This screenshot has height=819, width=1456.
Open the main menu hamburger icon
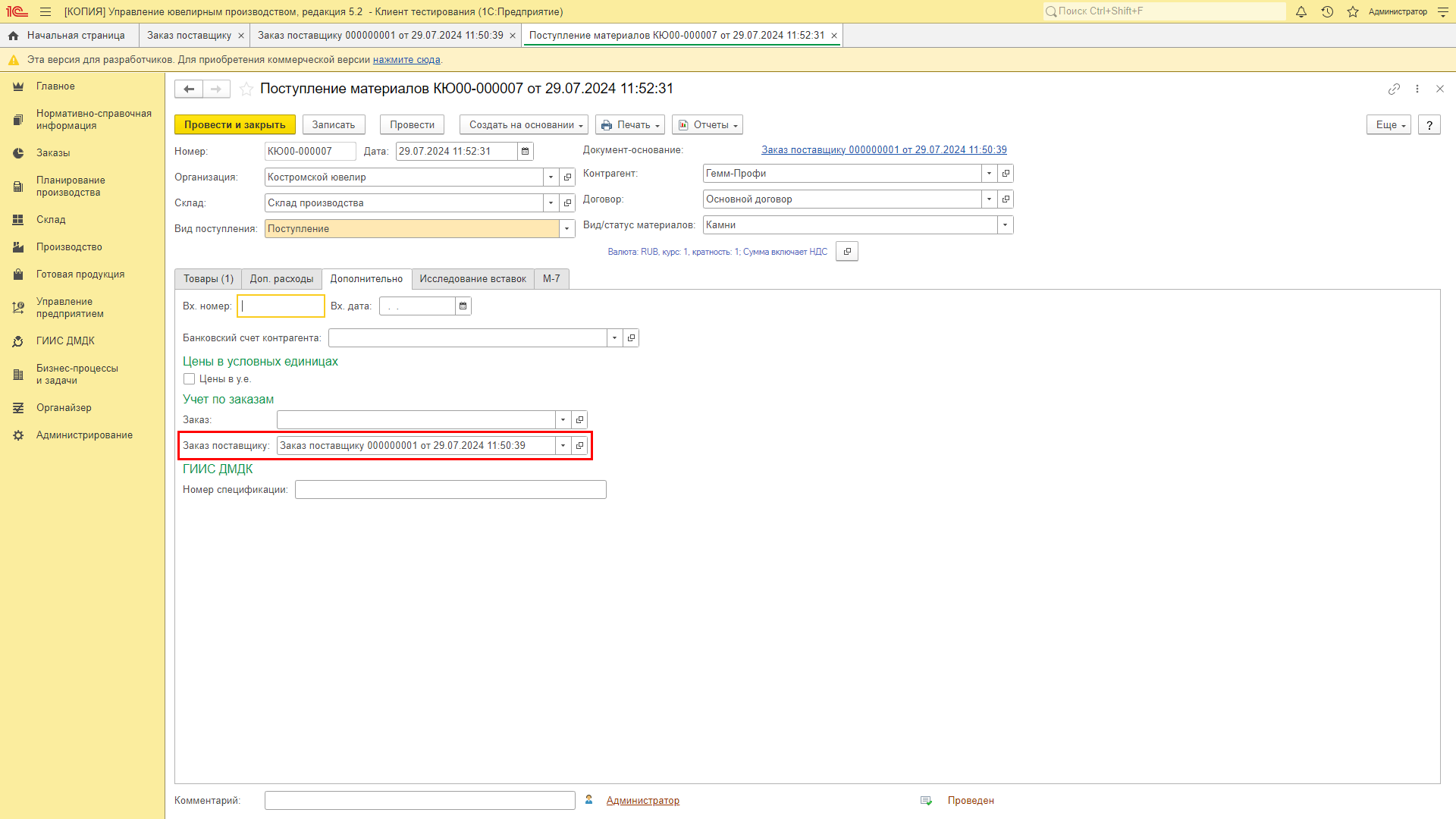[x=45, y=11]
